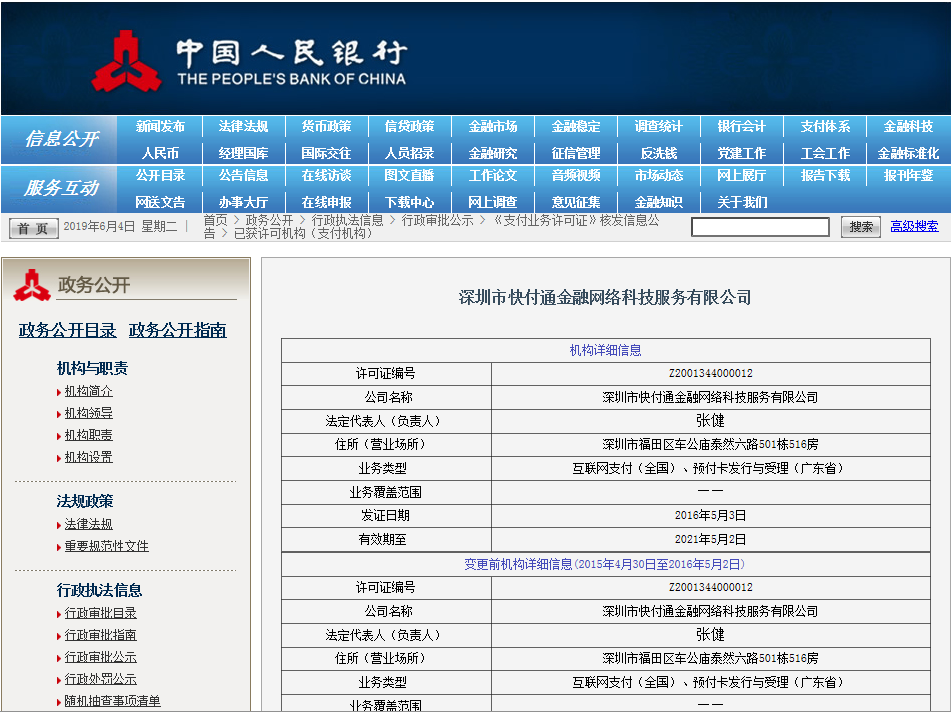Go to 调查统计 section
Image resolution: width=951 pixels, height=713 pixels.
coord(659,127)
